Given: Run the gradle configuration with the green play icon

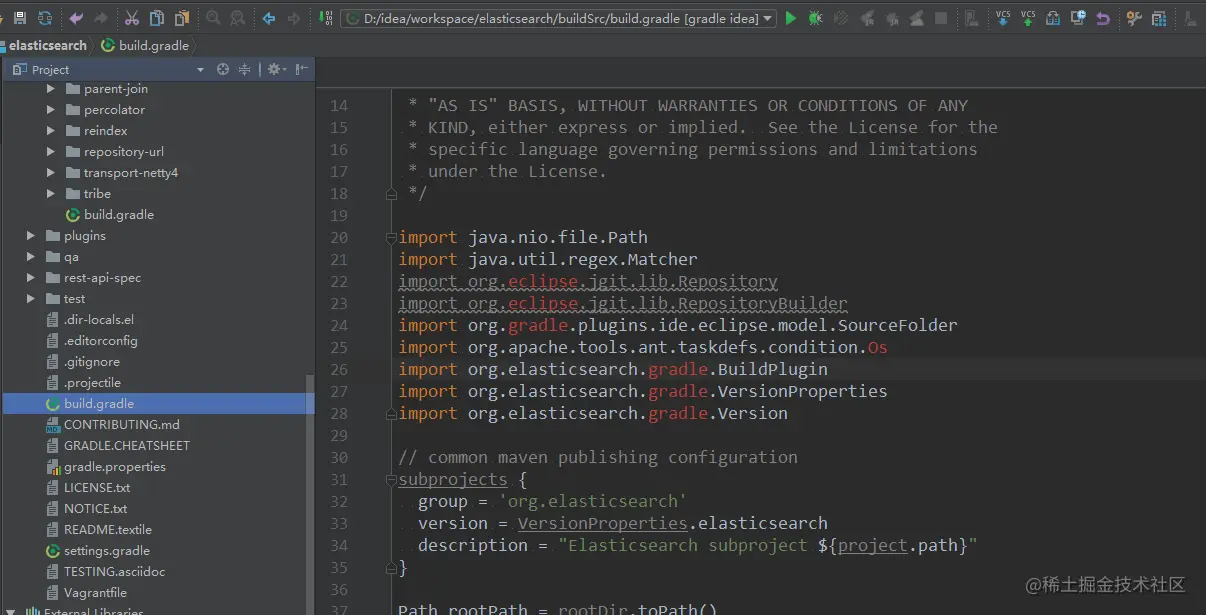Looking at the screenshot, I should click(x=791, y=18).
